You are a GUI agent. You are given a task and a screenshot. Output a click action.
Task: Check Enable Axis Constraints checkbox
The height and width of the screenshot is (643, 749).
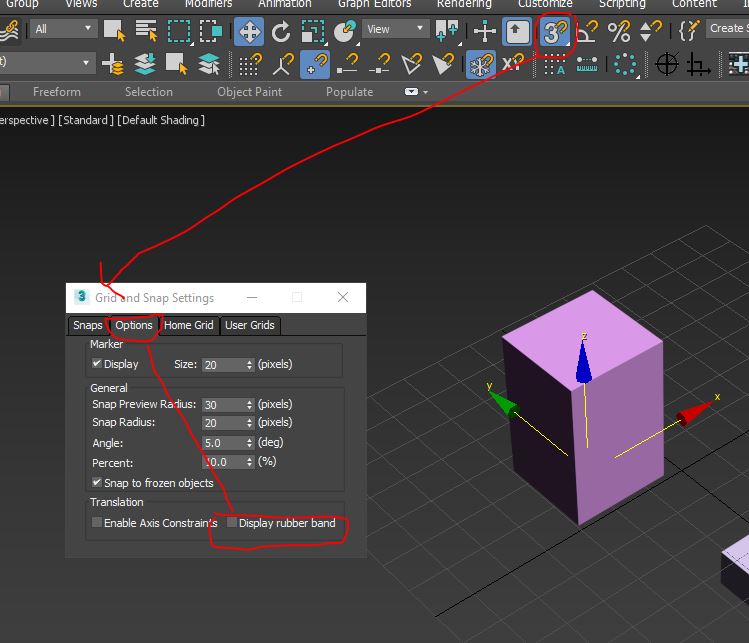(x=97, y=522)
